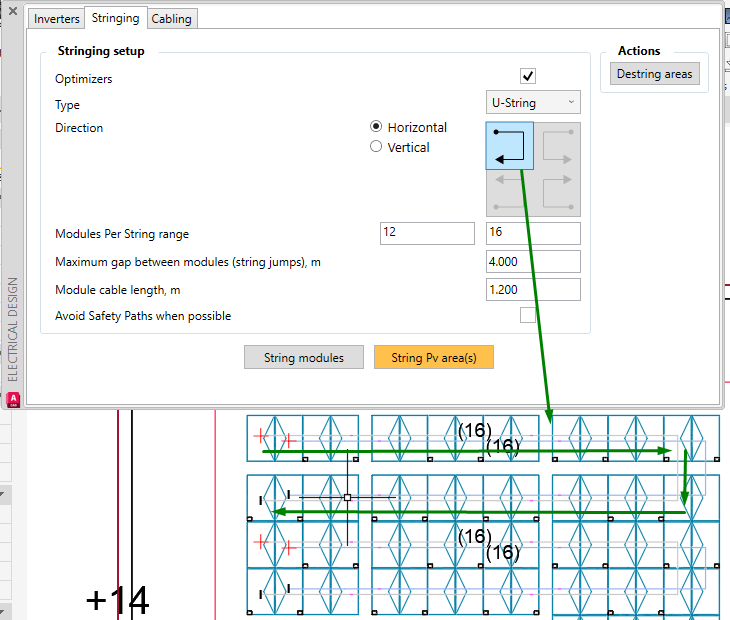This screenshot has width=730, height=620.
Task: Uncheck the Optimizers checkbox
Action: point(527,76)
